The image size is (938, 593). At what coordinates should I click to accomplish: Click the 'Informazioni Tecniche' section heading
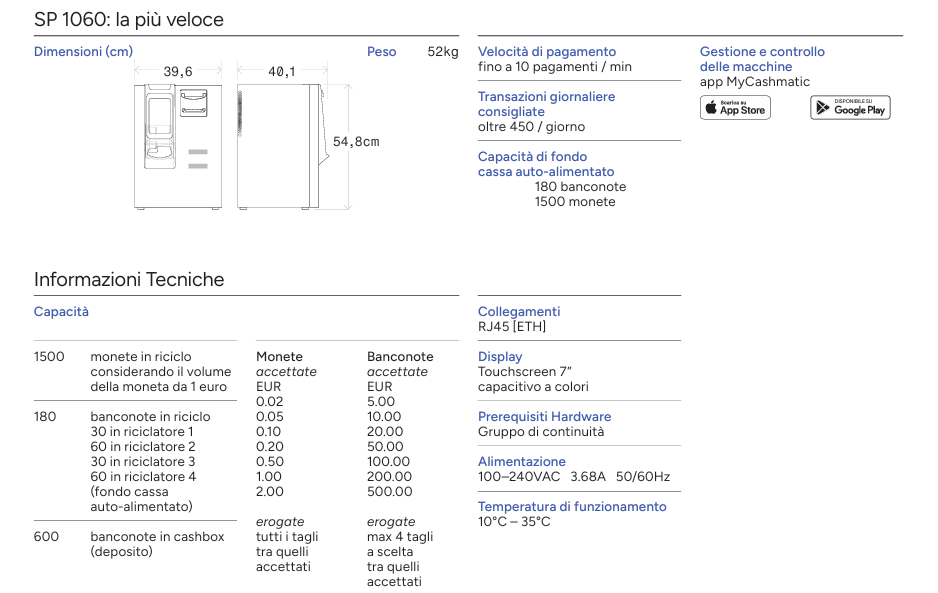129,279
